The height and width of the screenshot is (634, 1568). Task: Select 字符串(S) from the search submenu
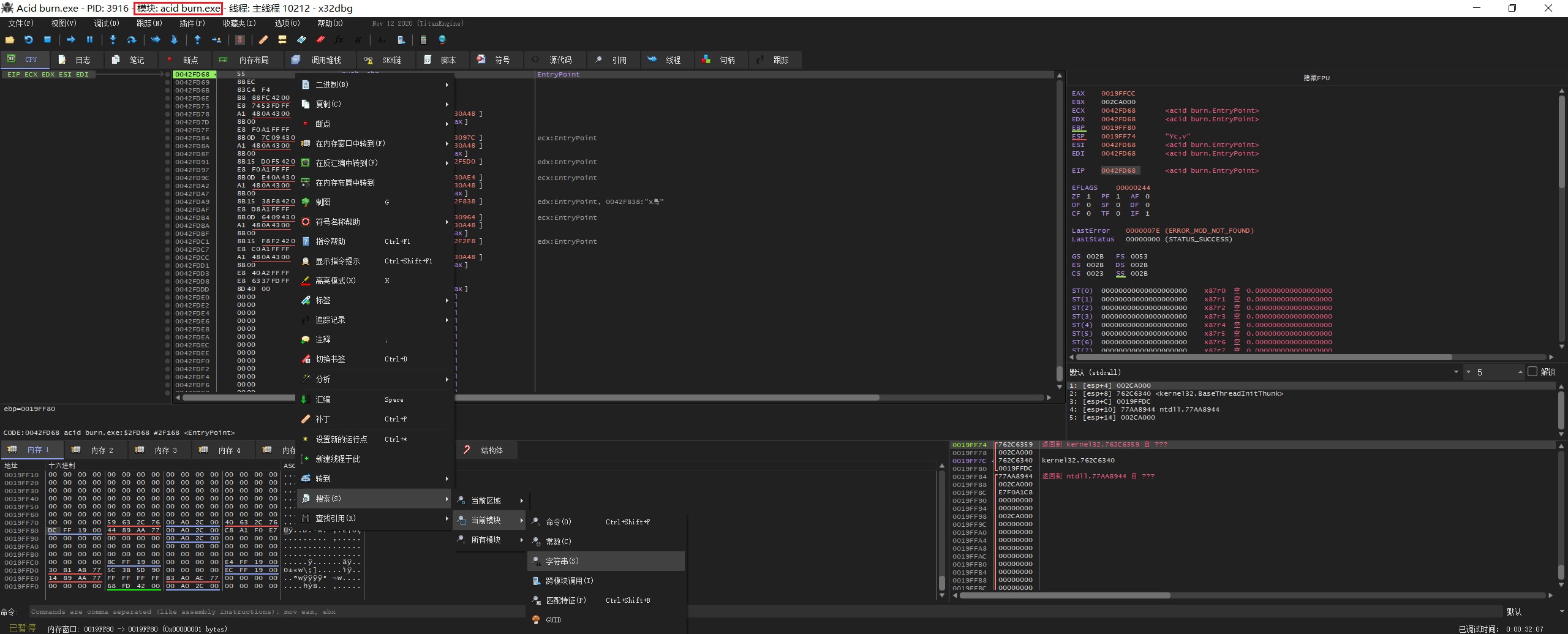tap(562, 561)
